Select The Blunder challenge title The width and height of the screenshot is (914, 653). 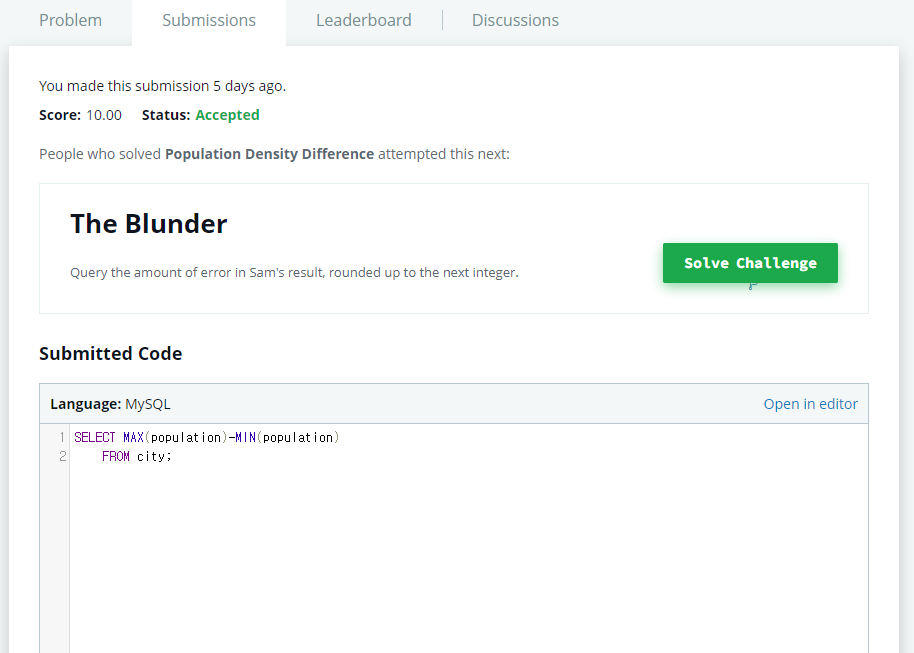(149, 224)
